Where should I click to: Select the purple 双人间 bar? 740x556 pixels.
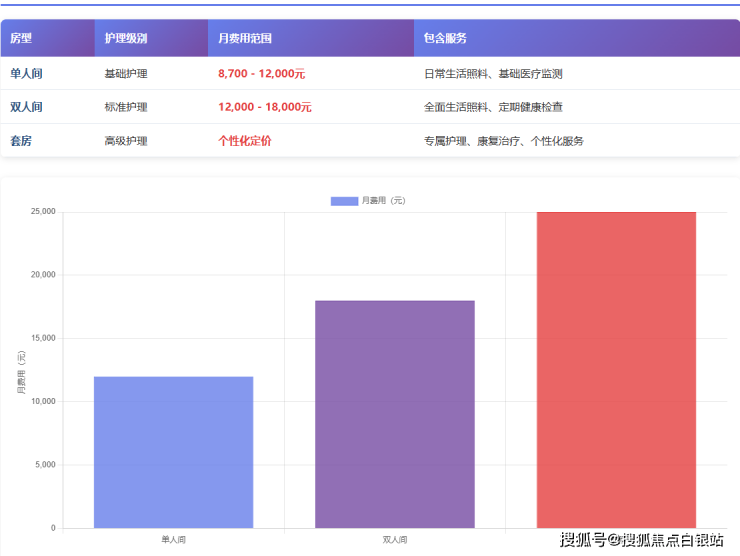click(395, 414)
